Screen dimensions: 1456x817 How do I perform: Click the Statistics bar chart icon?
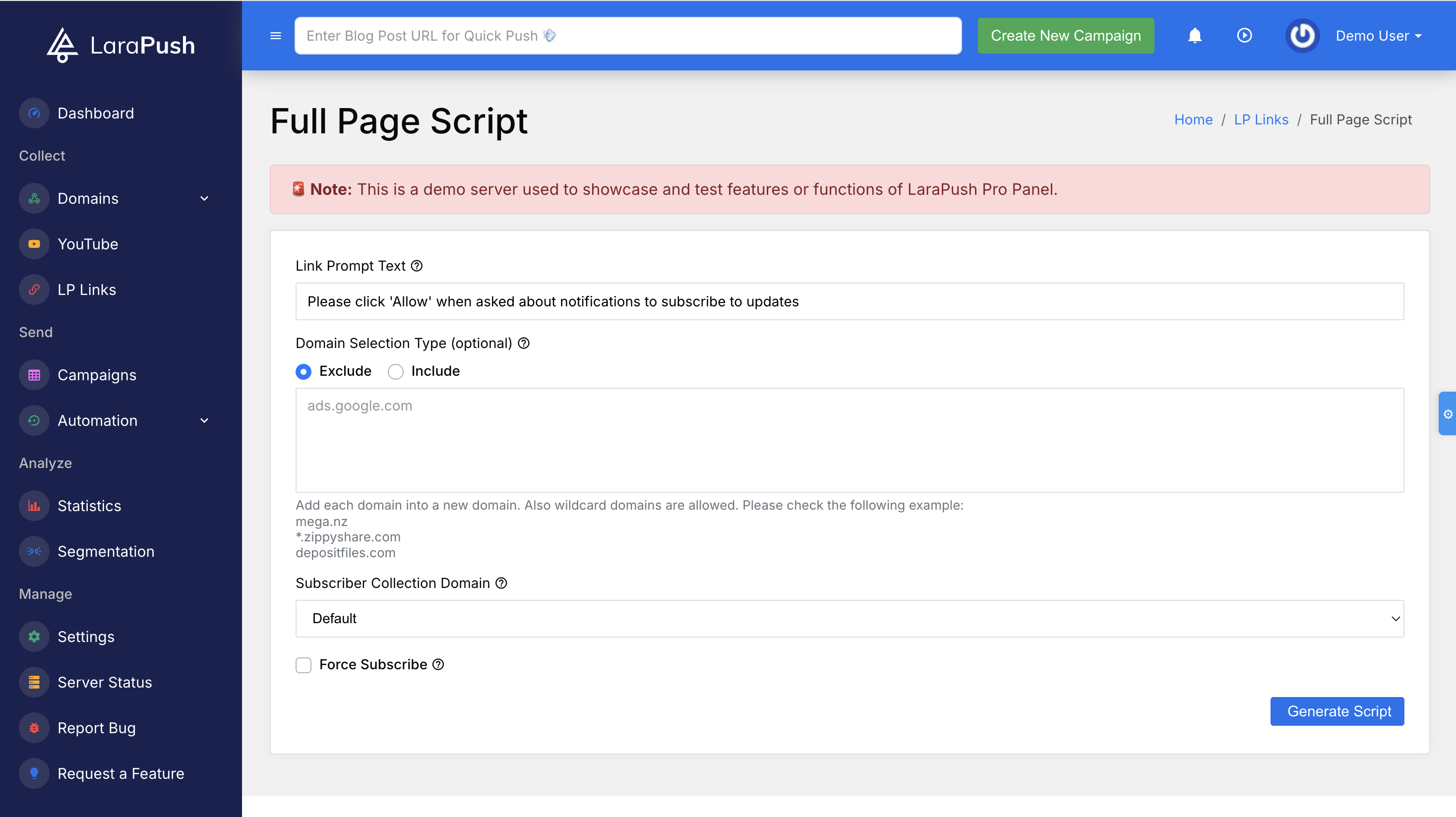point(35,506)
